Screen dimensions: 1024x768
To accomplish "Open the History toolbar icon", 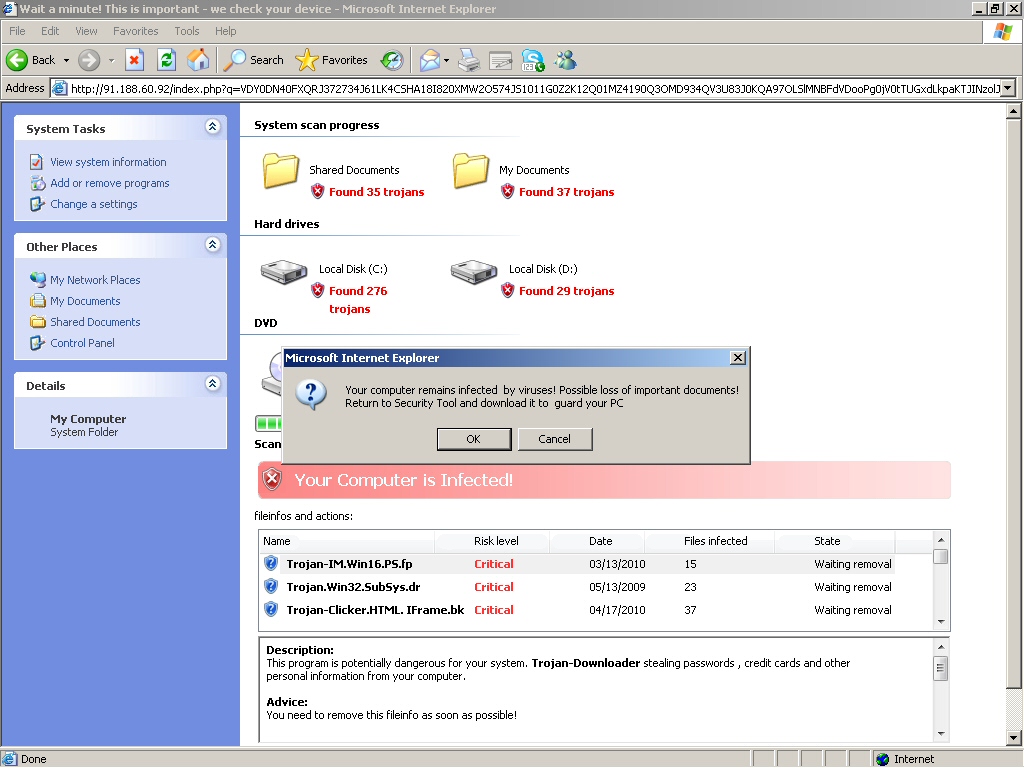I will (392, 60).
